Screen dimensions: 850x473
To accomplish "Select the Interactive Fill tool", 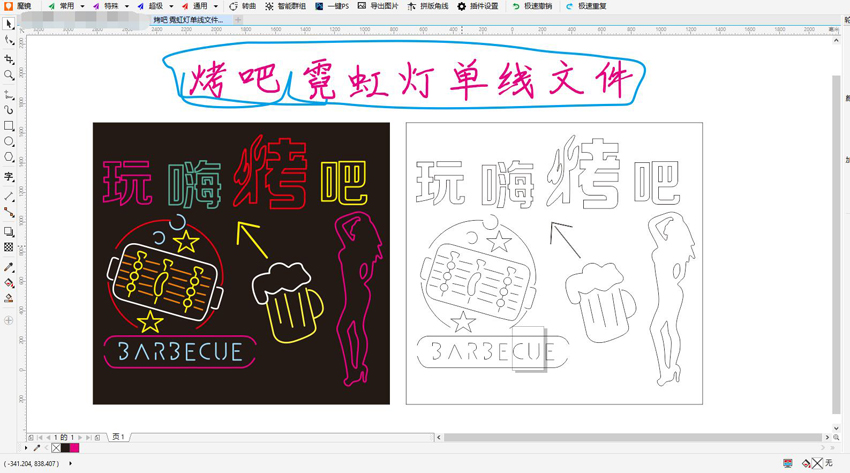I will (9, 282).
